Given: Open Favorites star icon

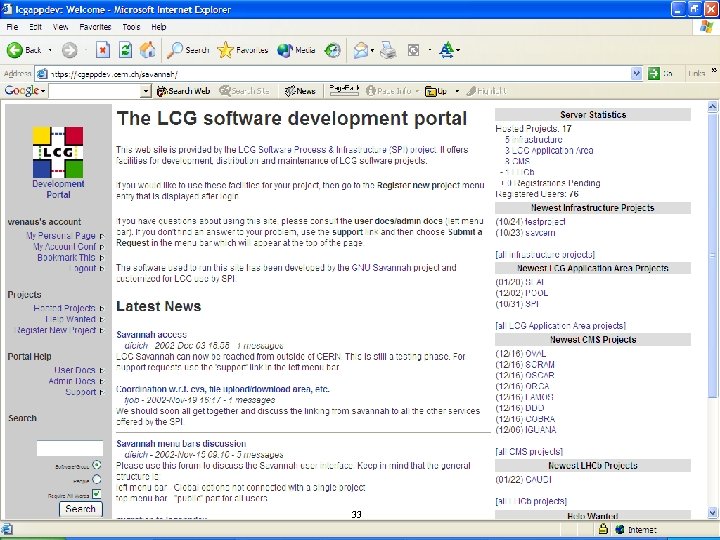Looking at the screenshot, I should [x=225, y=50].
